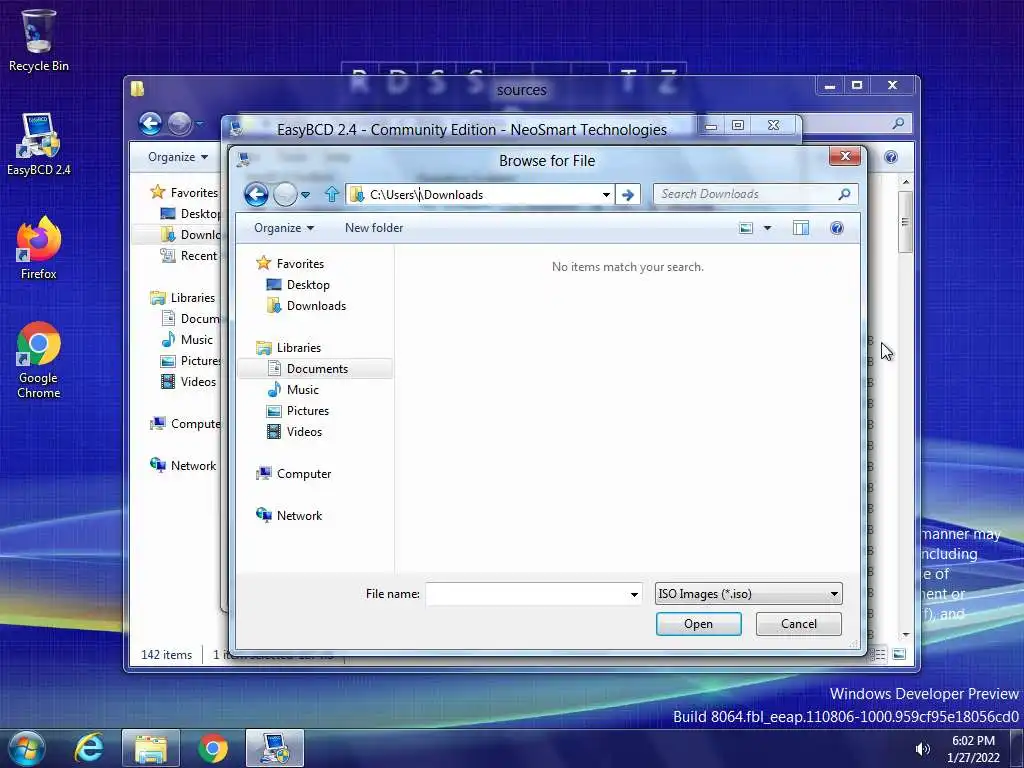
Task: Switch sources window to large icons view
Action: pos(899,654)
